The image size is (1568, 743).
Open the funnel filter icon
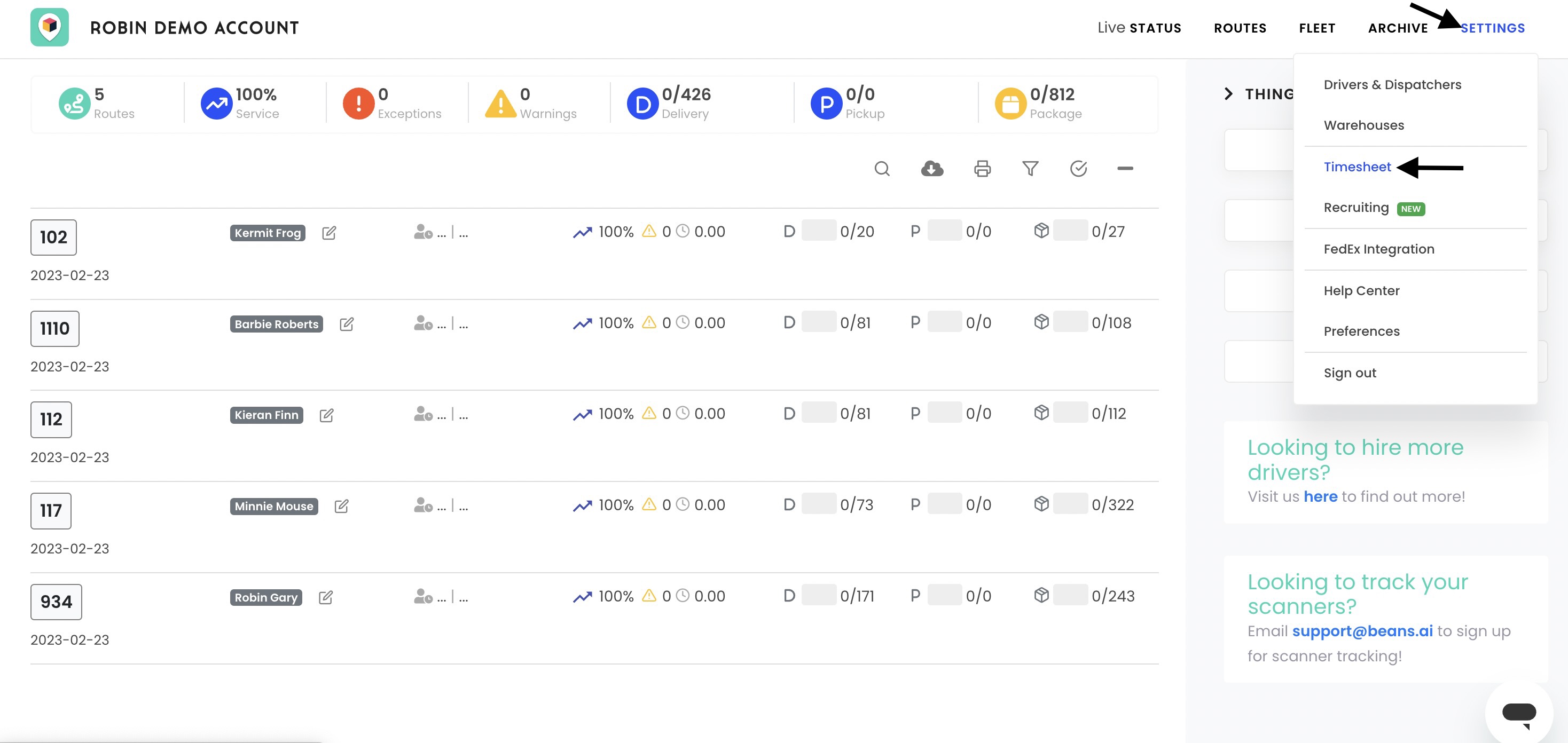tap(1030, 169)
